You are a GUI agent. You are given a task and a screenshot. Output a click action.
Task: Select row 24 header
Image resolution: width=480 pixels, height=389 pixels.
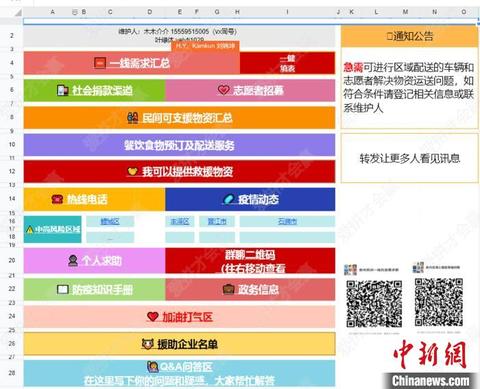[x=12, y=316]
